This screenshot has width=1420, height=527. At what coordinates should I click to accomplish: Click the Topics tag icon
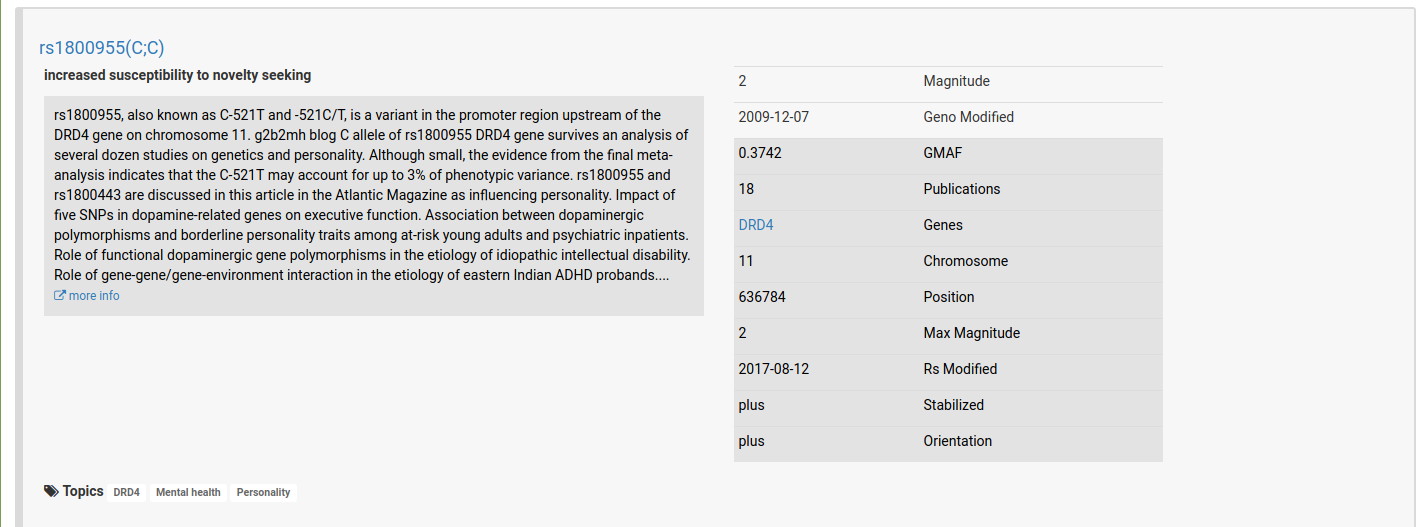pos(51,491)
